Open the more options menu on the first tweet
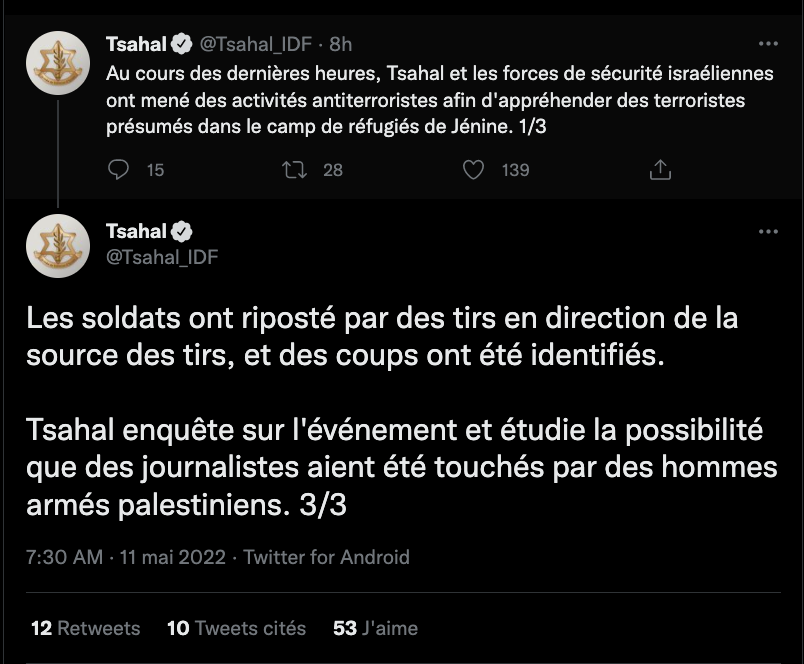This screenshot has height=664, width=804. 768,44
